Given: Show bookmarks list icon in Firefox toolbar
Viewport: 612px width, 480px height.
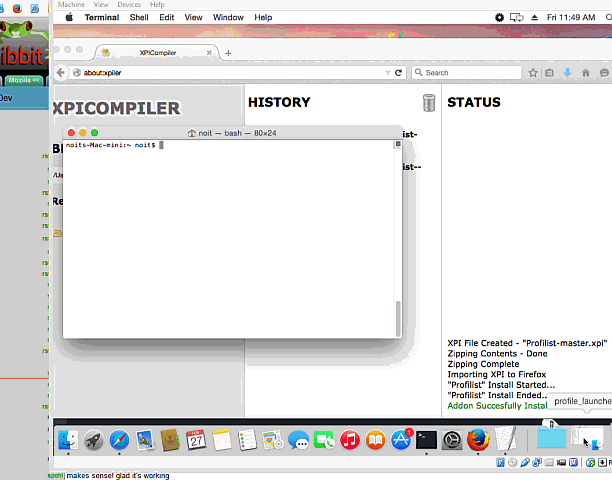Looking at the screenshot, I should [x=549, y=73].
